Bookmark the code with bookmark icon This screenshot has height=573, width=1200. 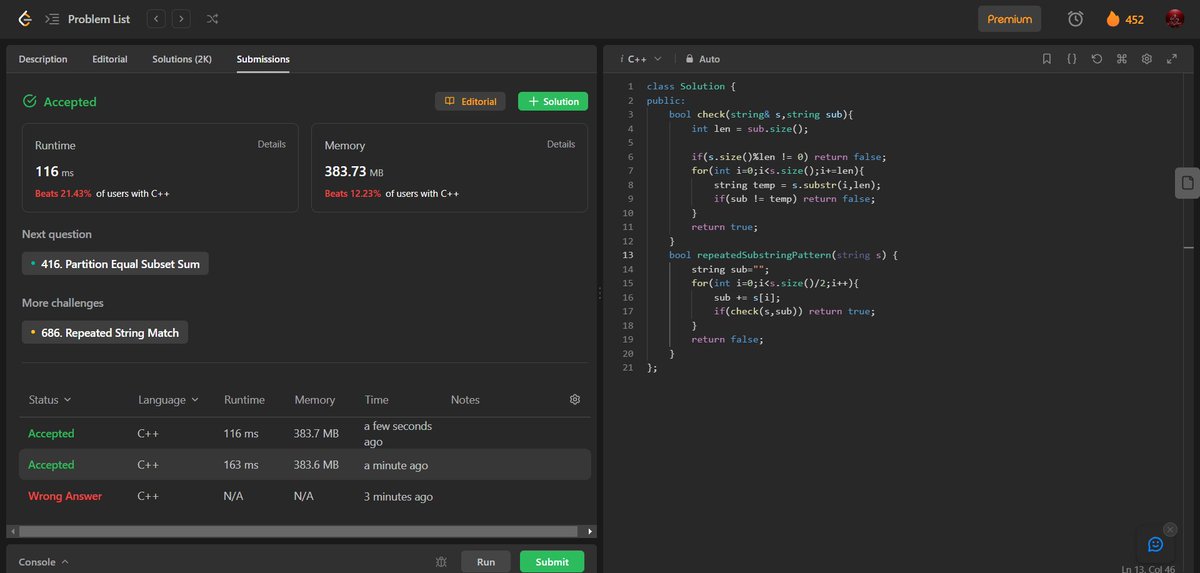click(x=1047, y=59)
